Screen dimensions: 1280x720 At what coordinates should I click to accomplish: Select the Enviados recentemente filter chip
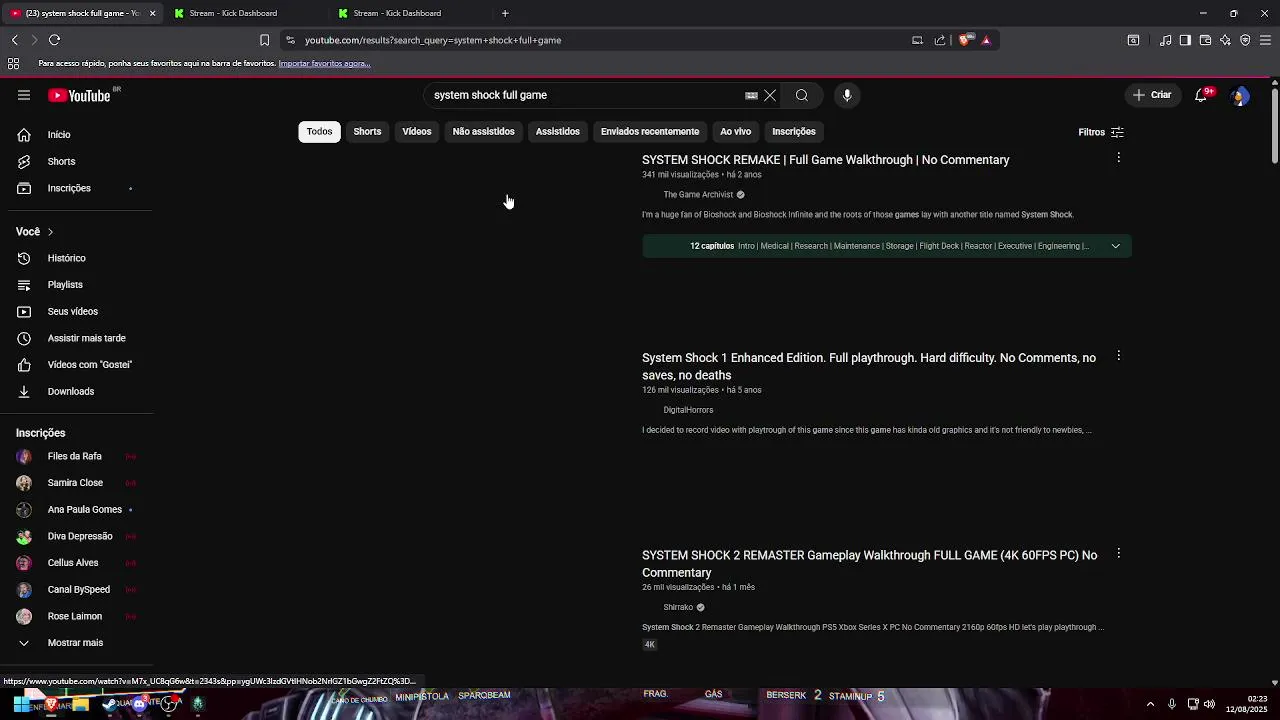pos(650,132)
